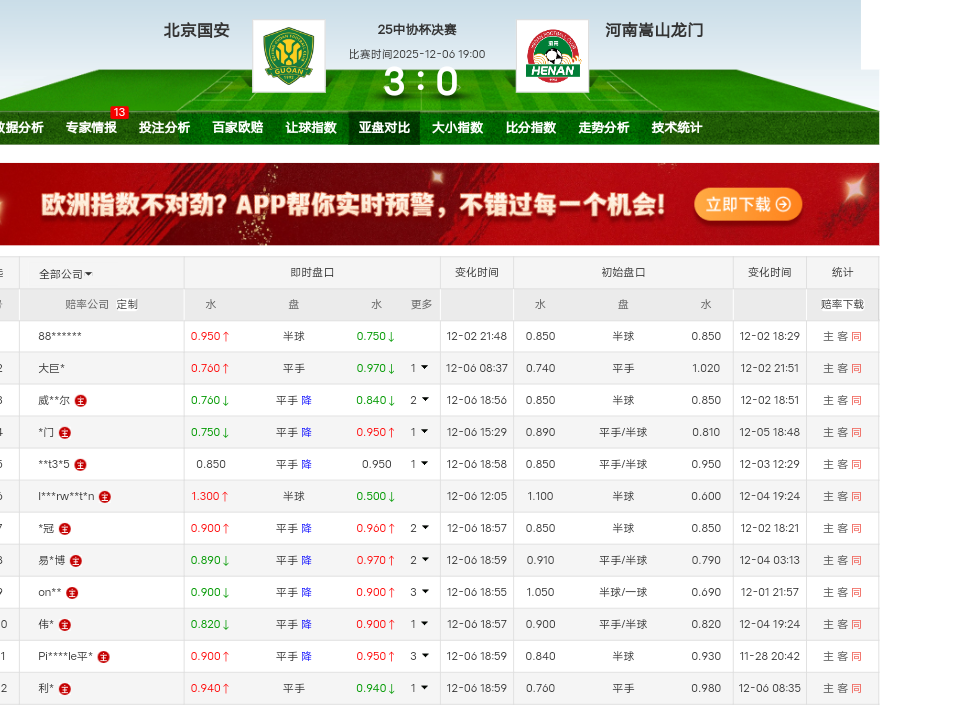Image resolution: width=975 pixels, height=705 pixels.
Task: Click the 赔率下载 link in header
Action: (x=842, y=305)
